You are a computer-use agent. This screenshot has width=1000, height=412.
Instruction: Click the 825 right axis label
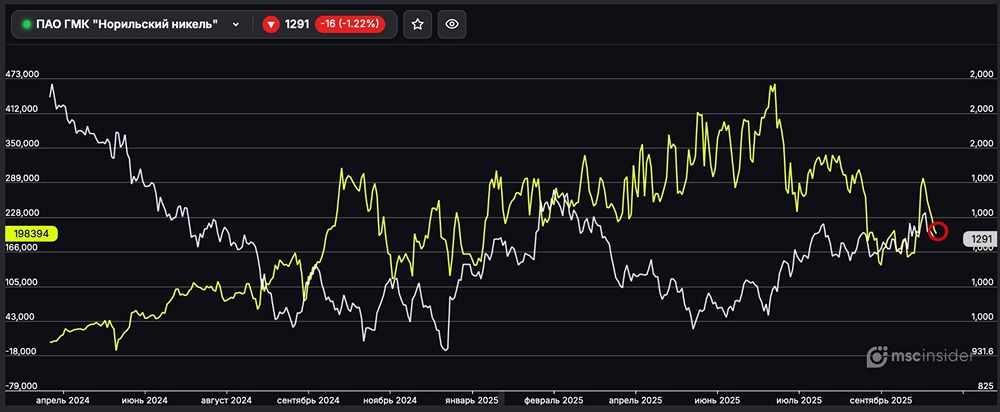(x=986, y=386)
